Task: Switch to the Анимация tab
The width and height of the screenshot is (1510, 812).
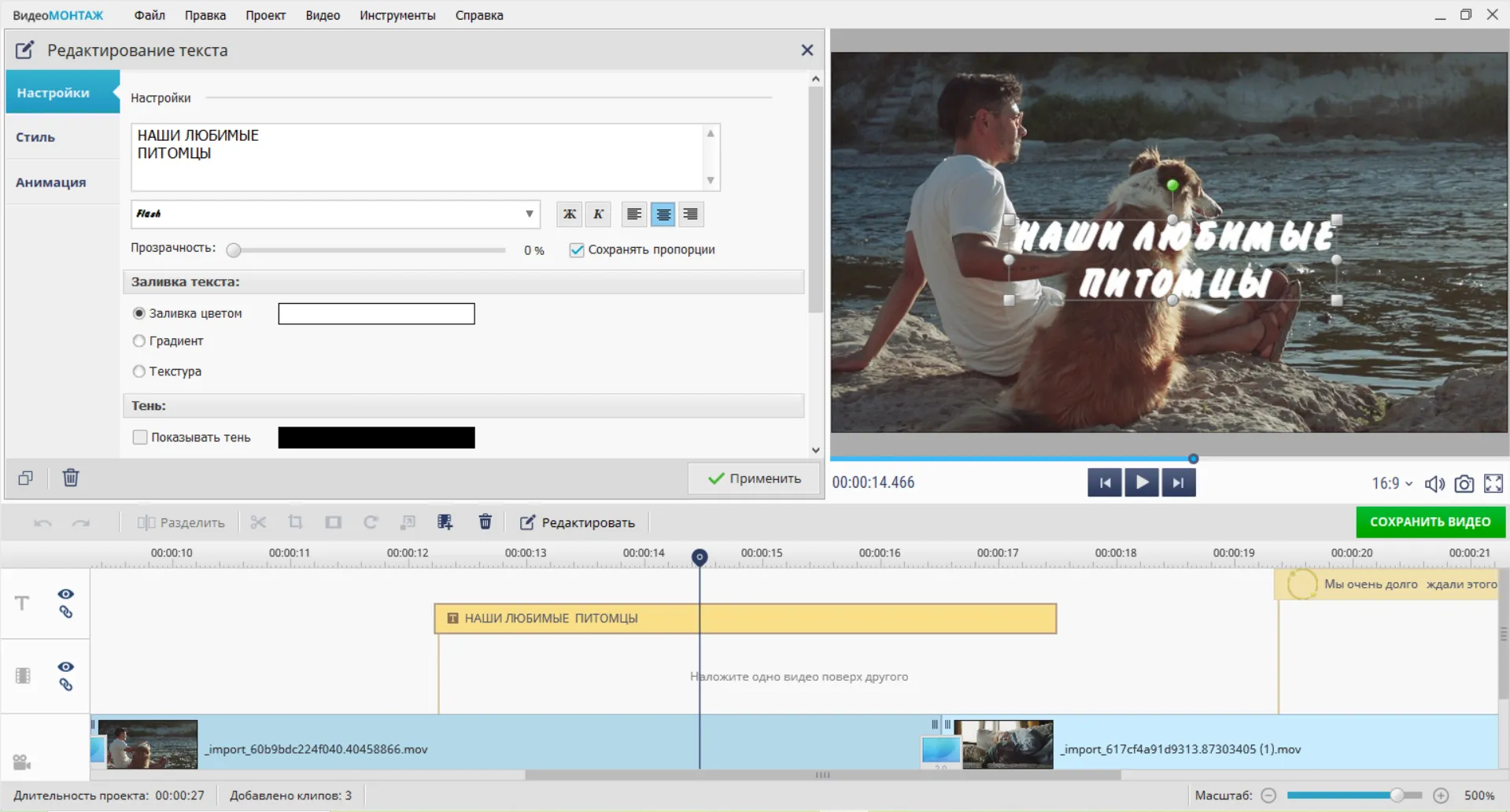Action: 63,183
